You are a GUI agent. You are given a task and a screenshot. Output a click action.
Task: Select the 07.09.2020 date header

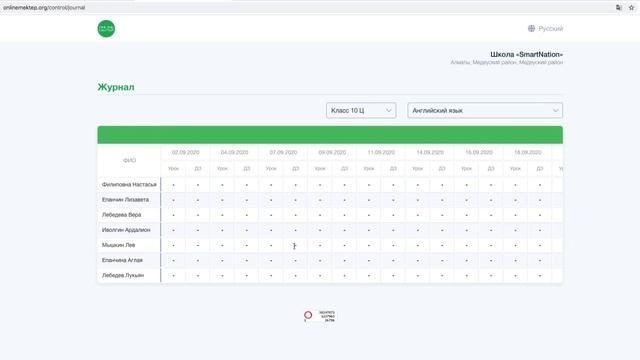[x=283, y=152]
